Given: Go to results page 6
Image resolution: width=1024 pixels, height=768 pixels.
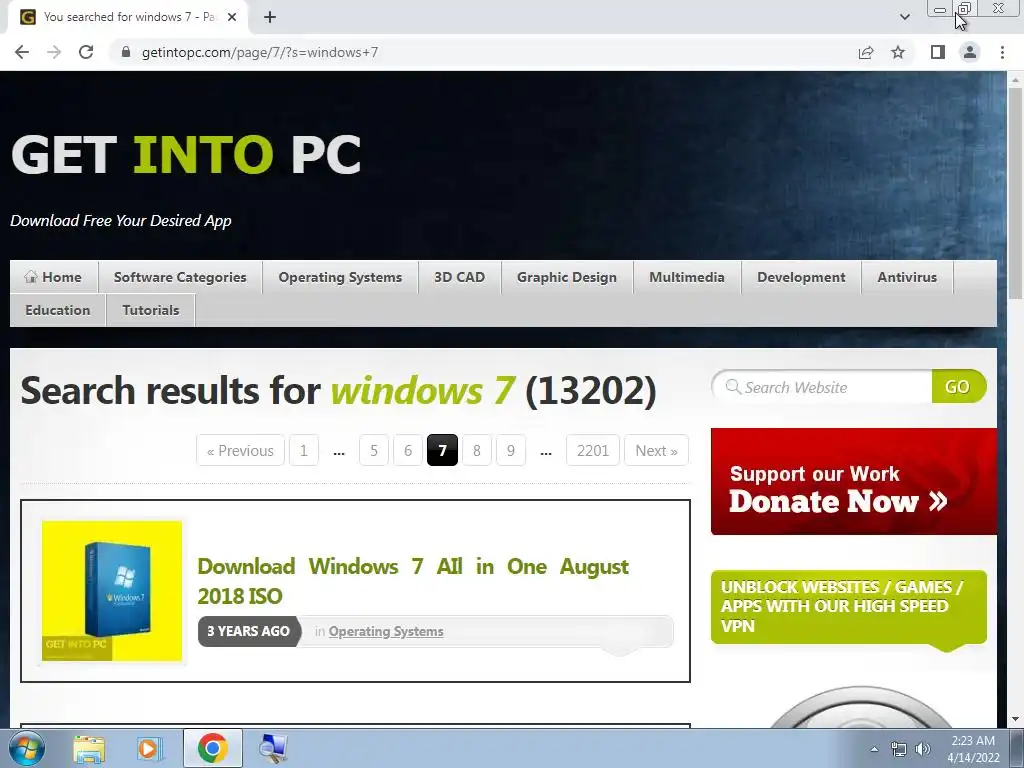Looking at the screenshot, I should tap(408, 451).
